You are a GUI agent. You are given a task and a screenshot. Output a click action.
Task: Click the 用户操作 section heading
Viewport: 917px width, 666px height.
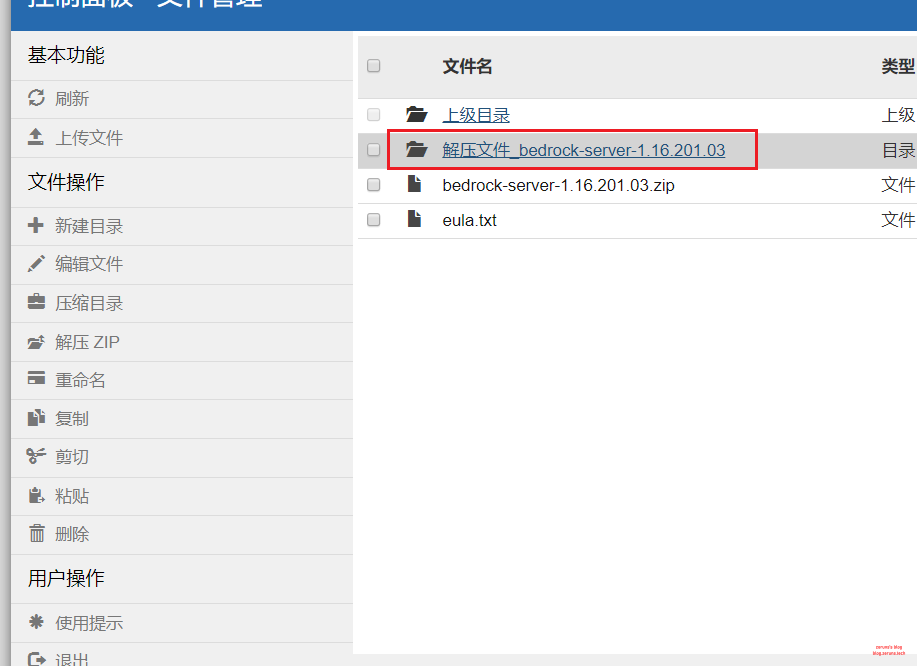(66, 578)
